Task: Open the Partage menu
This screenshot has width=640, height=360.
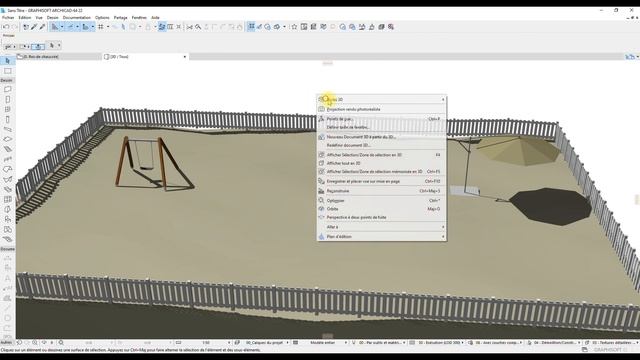Action: coord(120,18)
